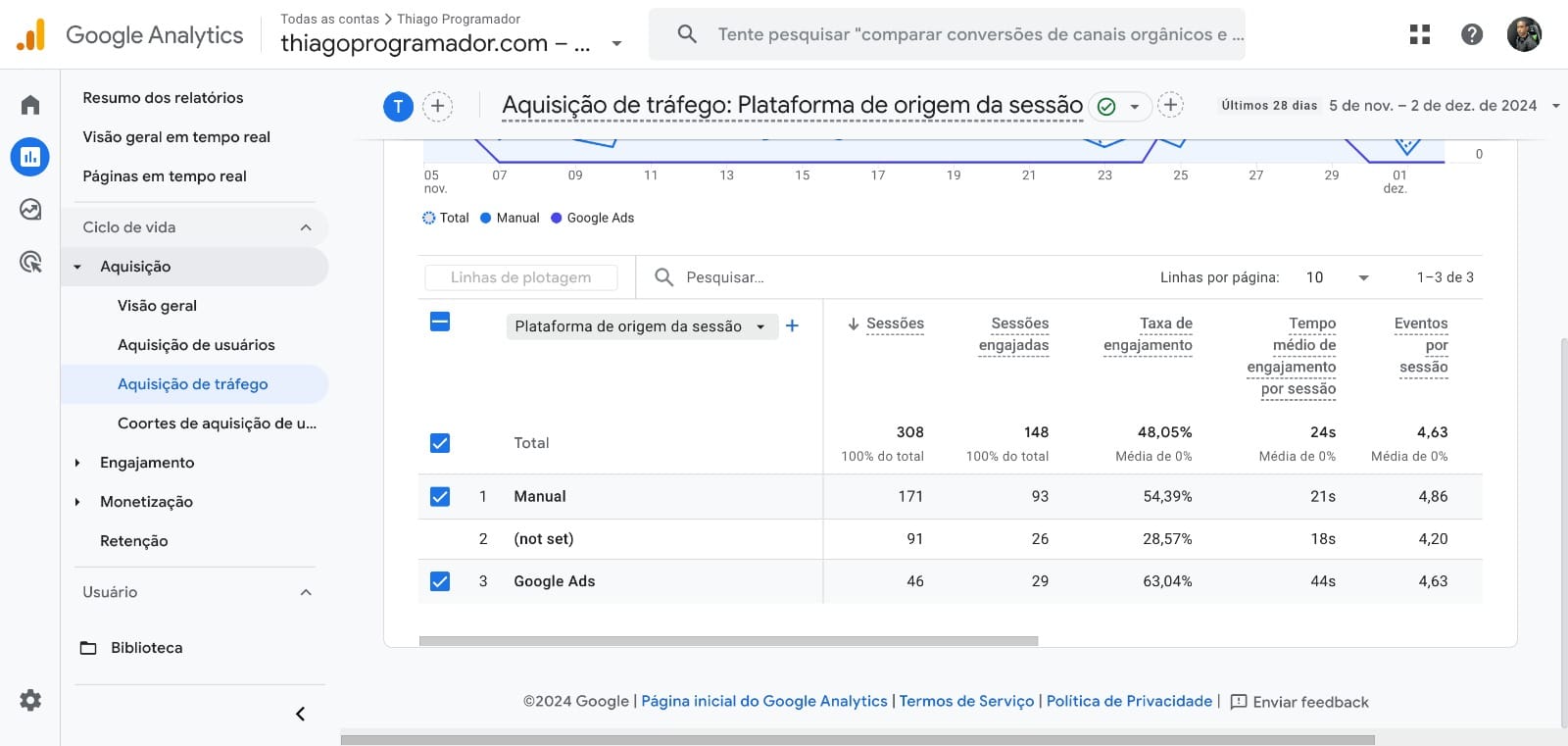Open Reports section icon in left rail
Image resolution: width=1568 pixels, height=746 pixels.
pyautogui.click(x=30, y=157)
